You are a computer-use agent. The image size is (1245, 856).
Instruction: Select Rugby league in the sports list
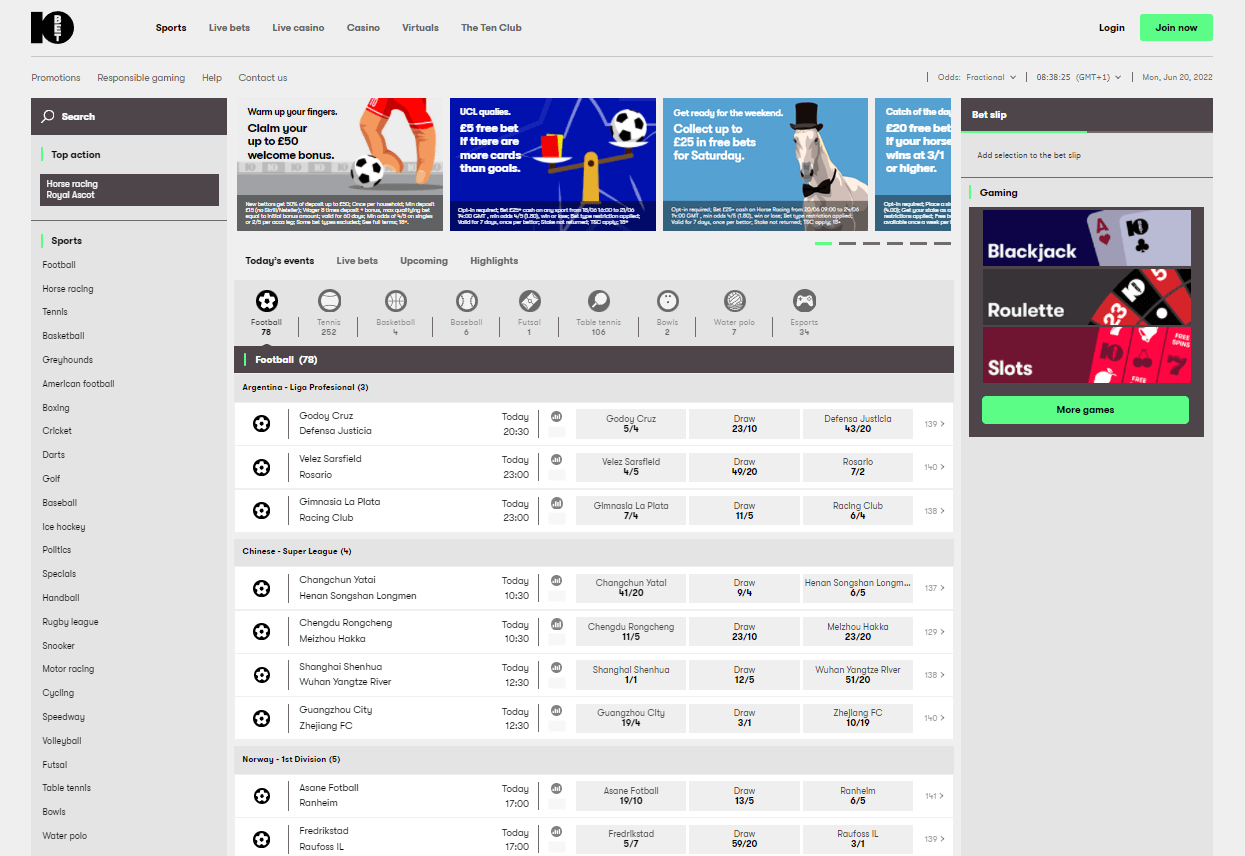(70, 622)
